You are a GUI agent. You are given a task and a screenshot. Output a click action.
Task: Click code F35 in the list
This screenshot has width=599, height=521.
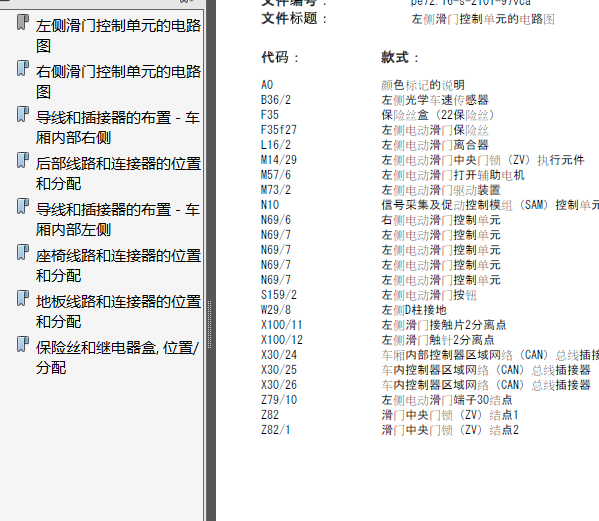[x=270, y=115]
